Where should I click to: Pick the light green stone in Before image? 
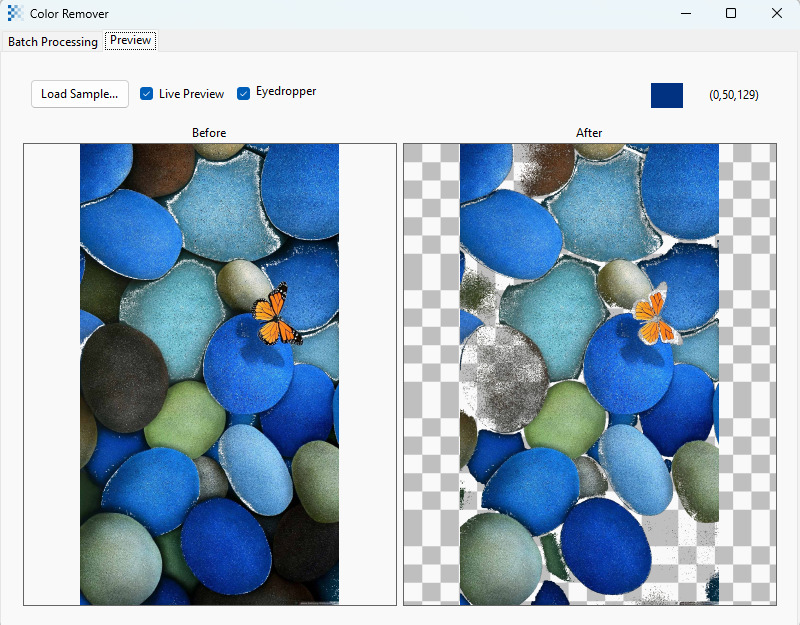[x=186, y=419]
